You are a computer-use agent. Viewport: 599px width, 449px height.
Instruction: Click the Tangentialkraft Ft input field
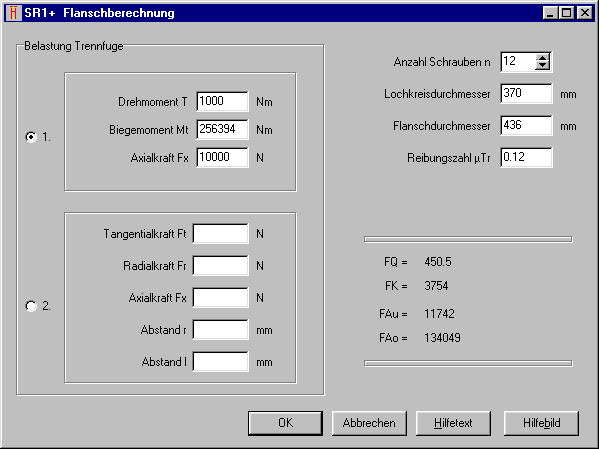click(220, 233)
